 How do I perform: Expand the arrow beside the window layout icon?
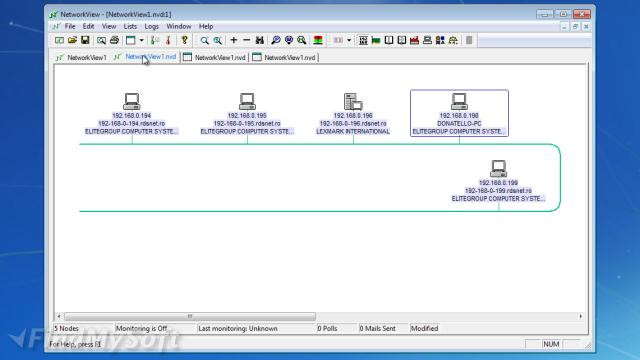tap(141, 40)
